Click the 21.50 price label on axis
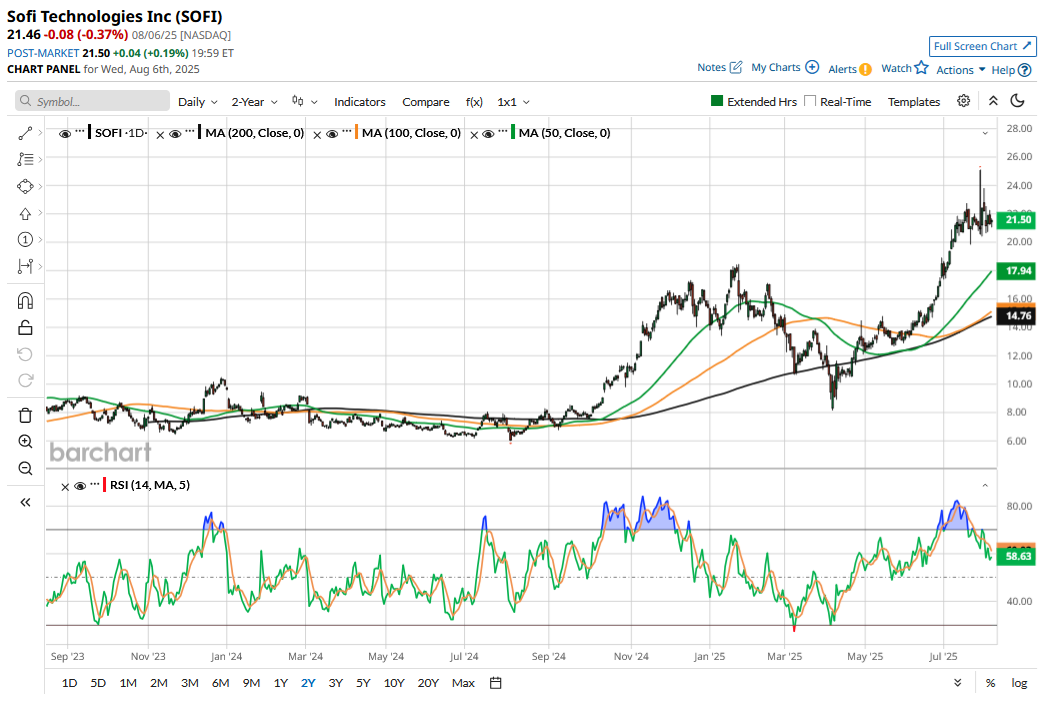The width and height of the screenshot is (1047, 702). point(1016,220)
